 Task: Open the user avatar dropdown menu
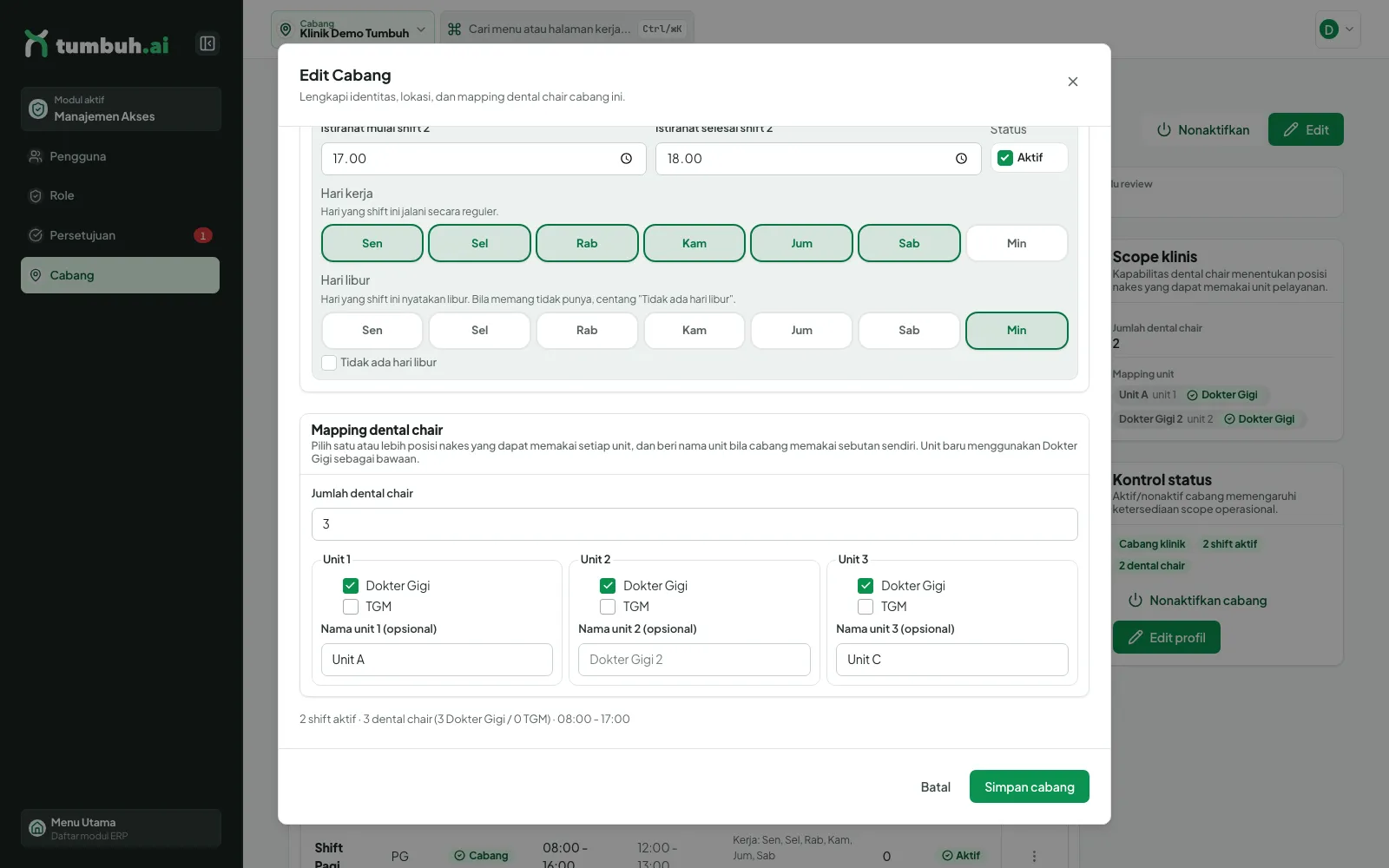coord(1337,30)
